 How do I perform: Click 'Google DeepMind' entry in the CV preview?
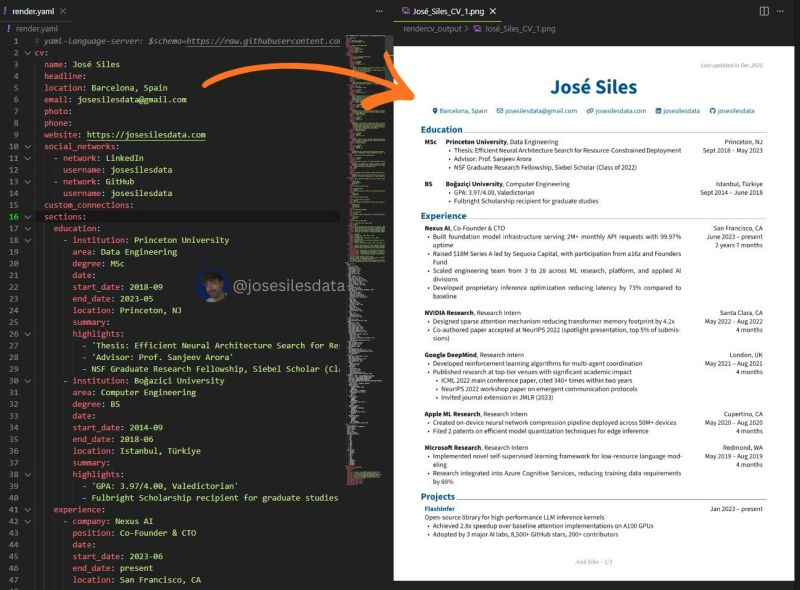(x=451, y=355)
